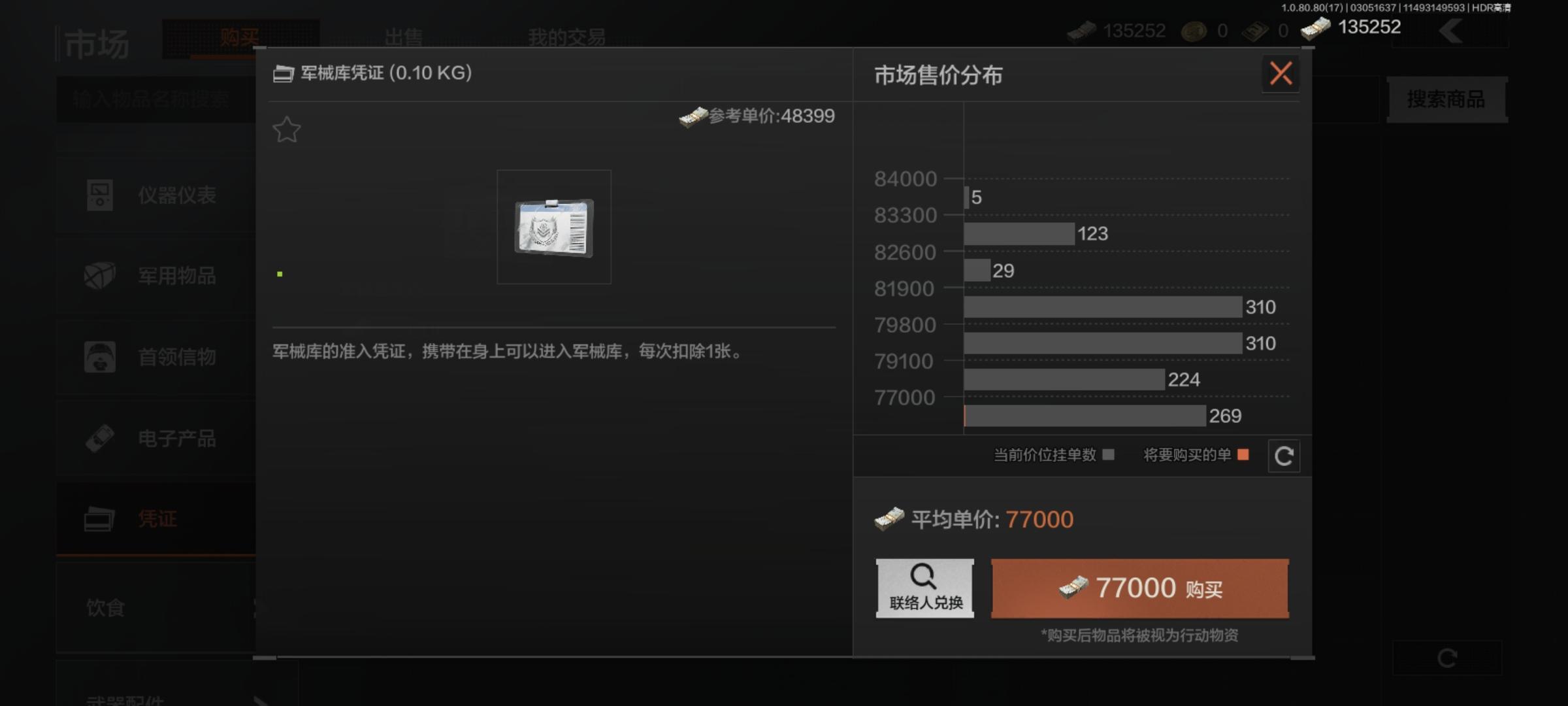Refresh the market price distribution chart
1568x706 pixels.
pos(1284,456)
